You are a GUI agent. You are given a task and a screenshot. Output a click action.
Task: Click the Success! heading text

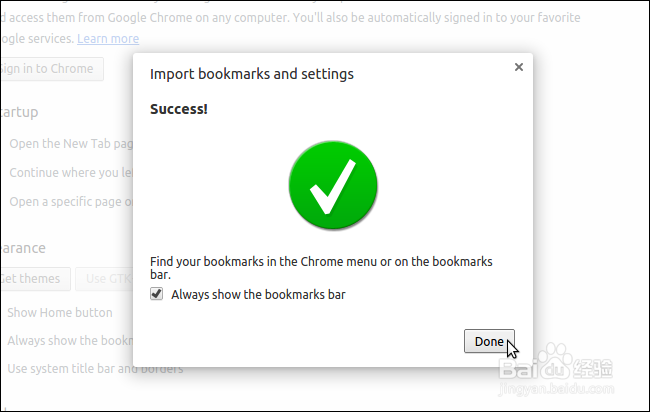tap(179, 108)
